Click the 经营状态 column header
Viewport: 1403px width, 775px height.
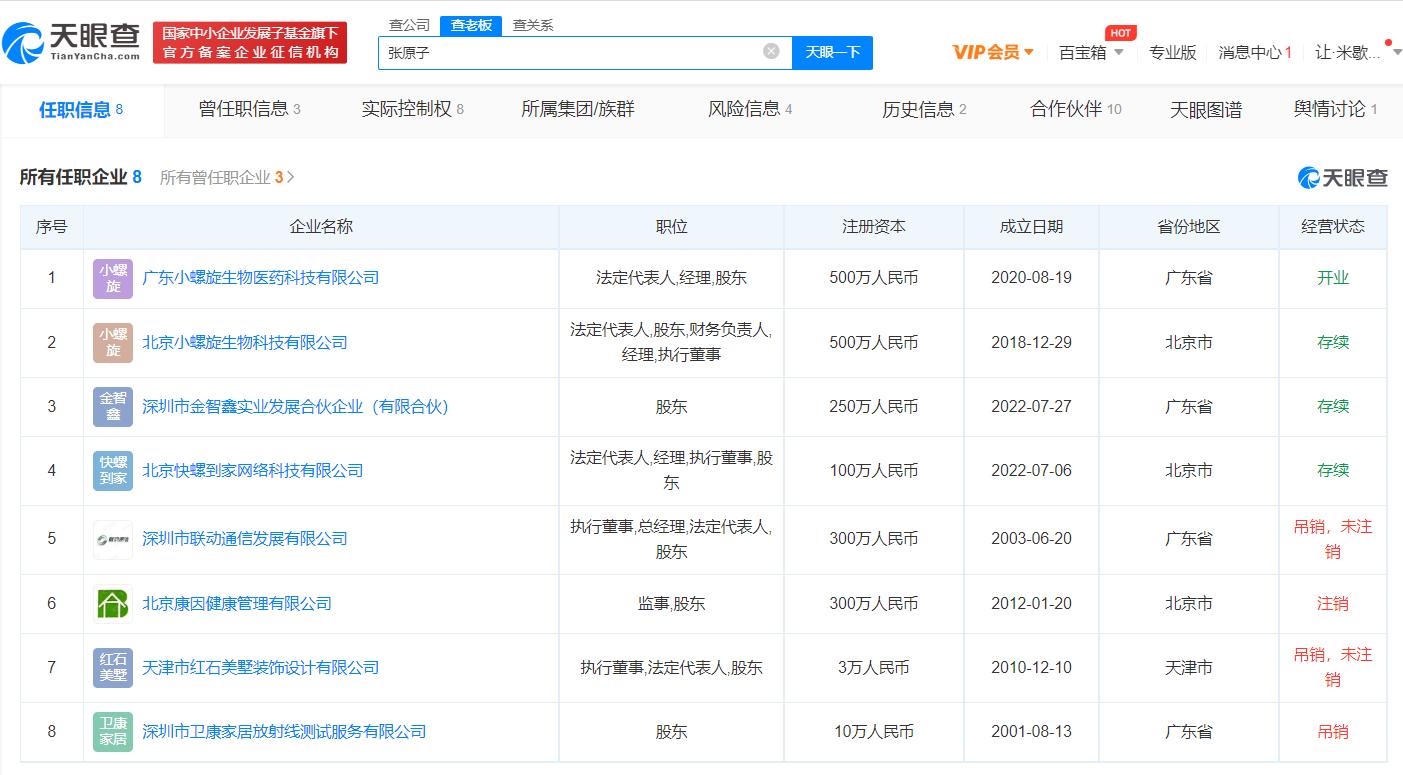pos(1333,227)
